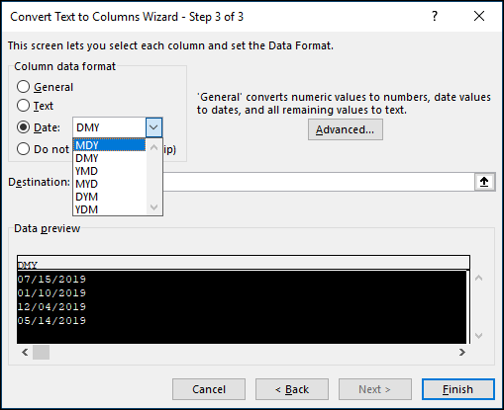Select the General radio button
Viewport: 504px width, 410px height.
(23, 87)
